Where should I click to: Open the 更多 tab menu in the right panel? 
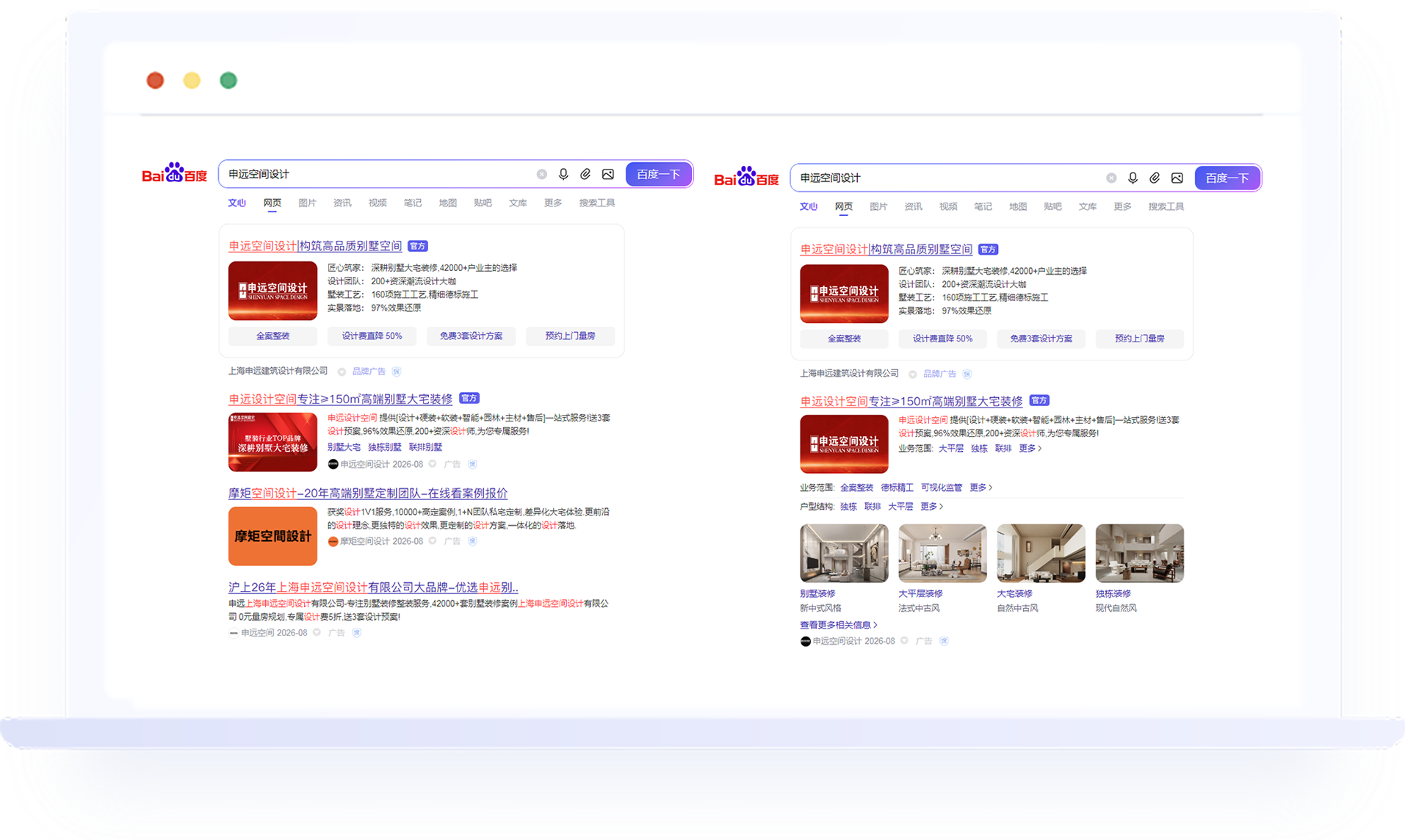click(x=1122, y=206)
